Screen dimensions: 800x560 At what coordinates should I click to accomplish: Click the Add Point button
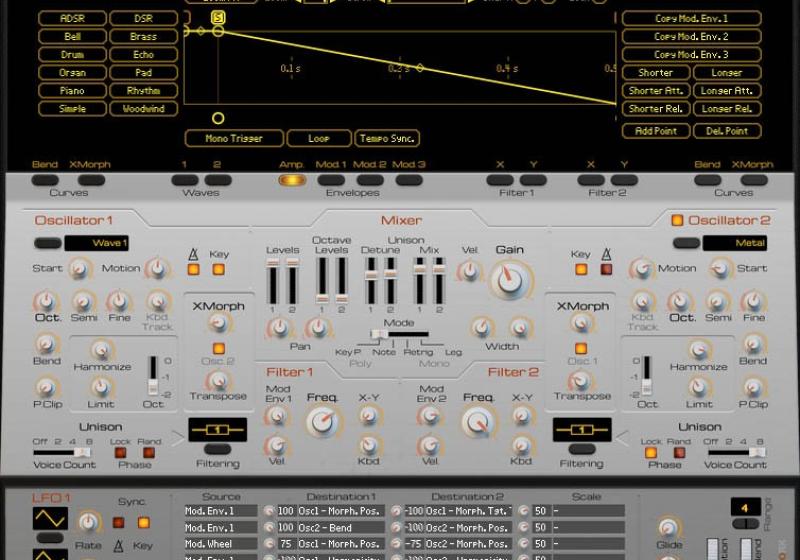point(654,131)
